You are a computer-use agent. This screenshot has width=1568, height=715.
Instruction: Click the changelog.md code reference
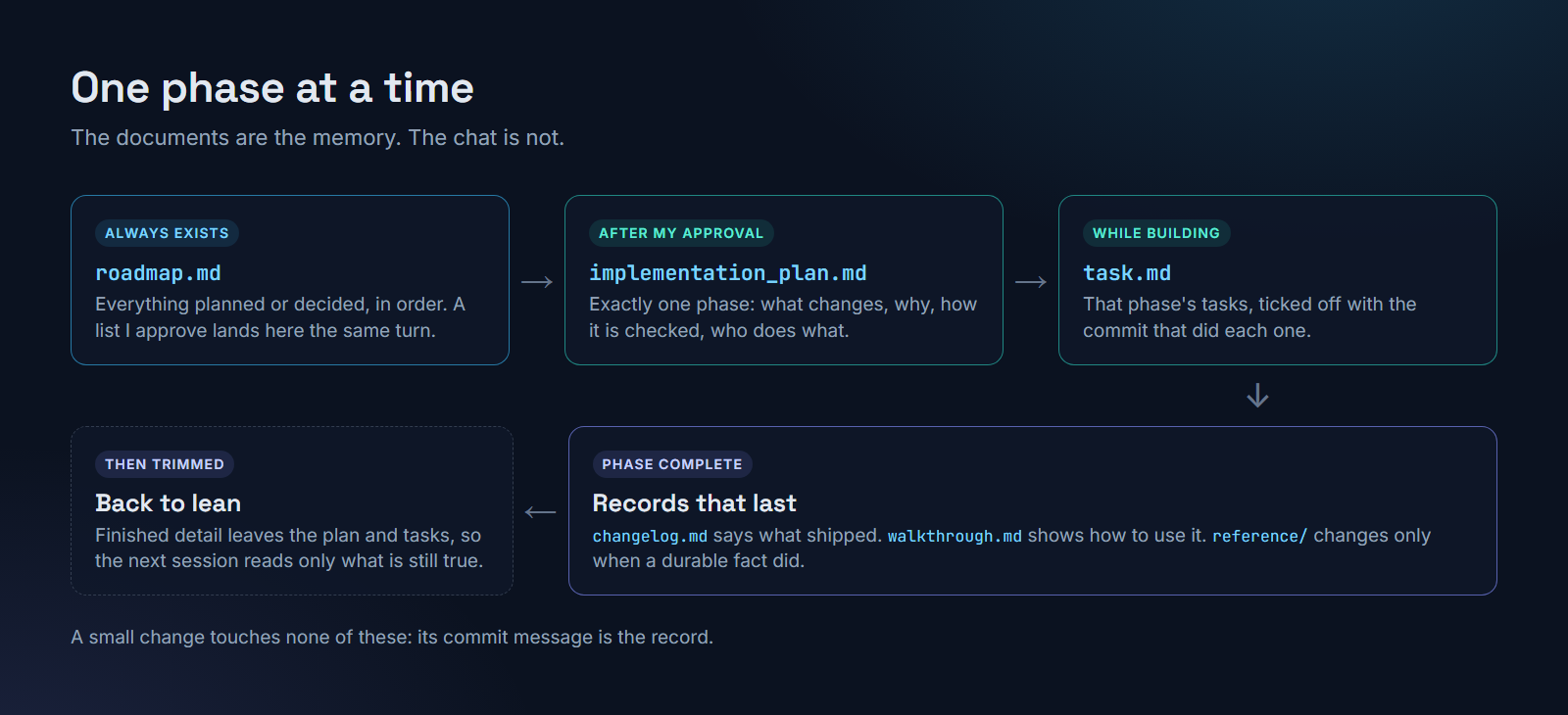(x=650, y=536)
